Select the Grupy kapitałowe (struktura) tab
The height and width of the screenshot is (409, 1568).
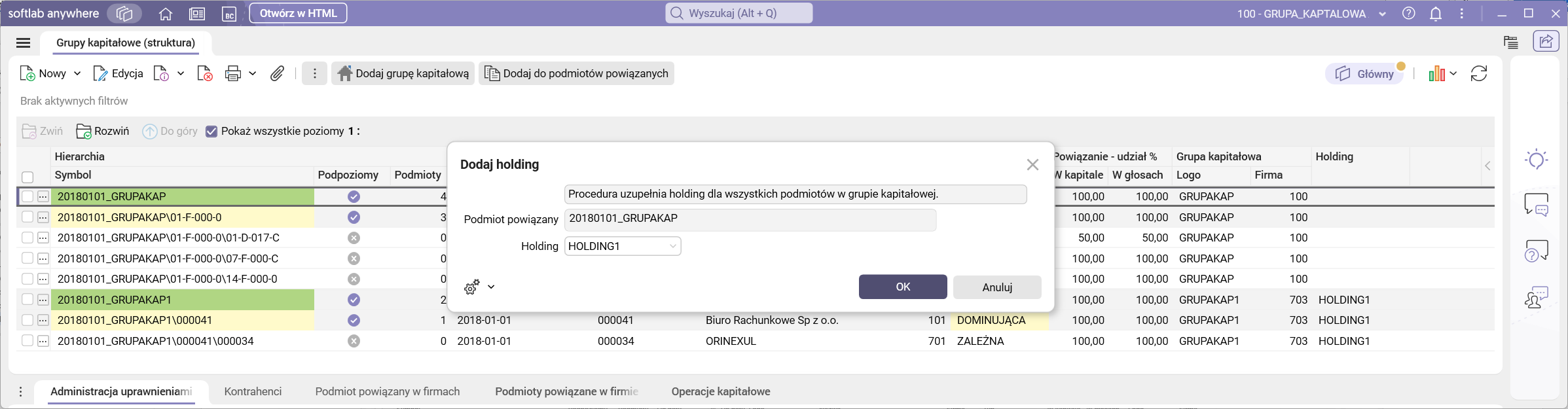click(x=126, y=43)
